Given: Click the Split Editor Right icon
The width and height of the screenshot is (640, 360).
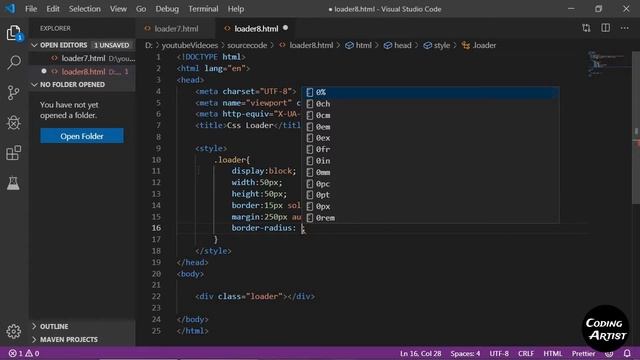Looking at the screenshot, I should pos(606,28).
